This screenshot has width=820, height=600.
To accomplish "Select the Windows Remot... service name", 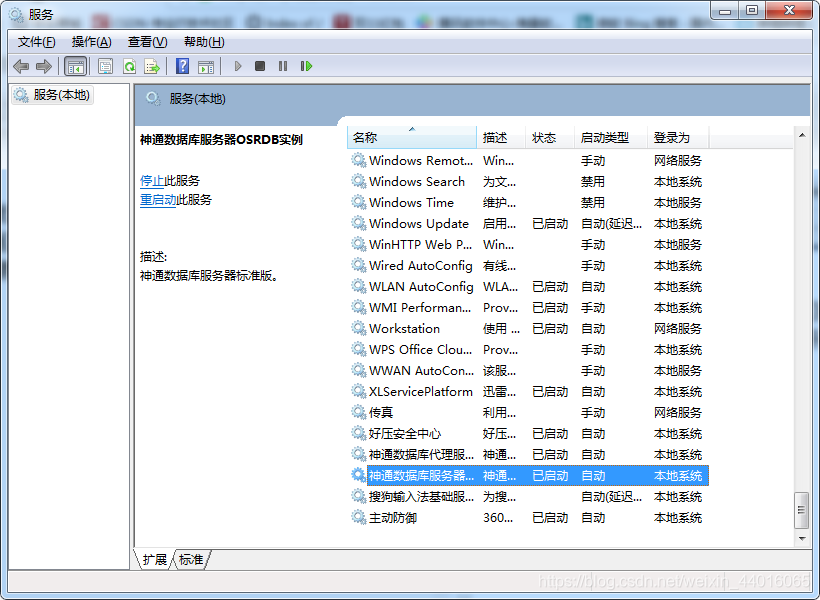I will [420, 161].
